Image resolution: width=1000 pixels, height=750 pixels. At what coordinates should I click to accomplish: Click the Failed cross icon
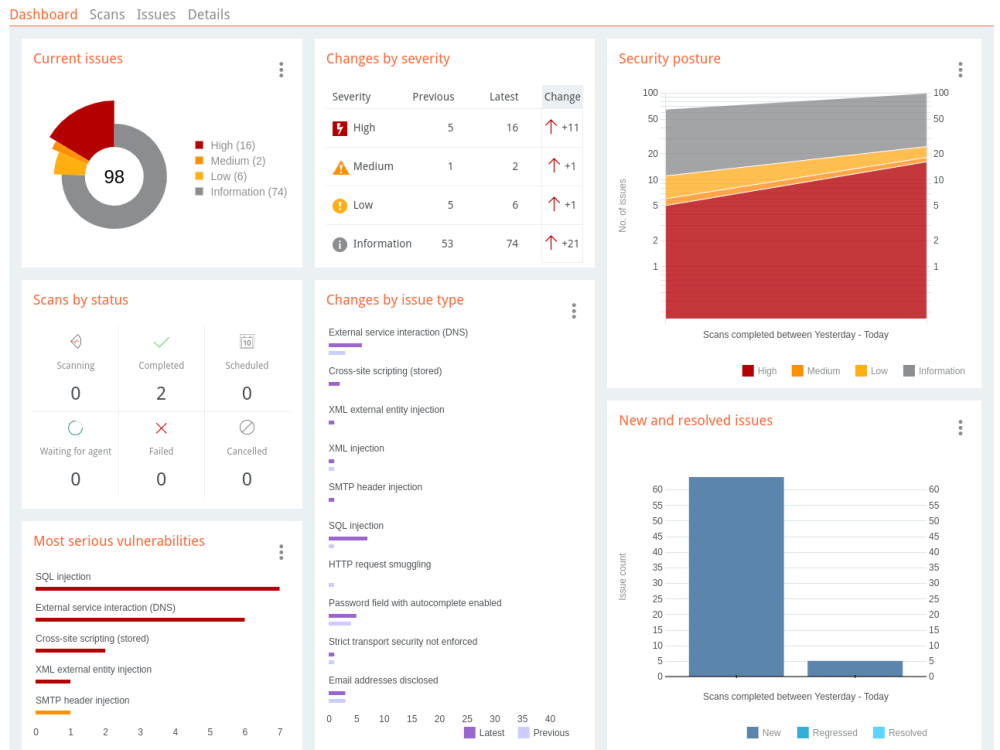click(x=161, y=428)
